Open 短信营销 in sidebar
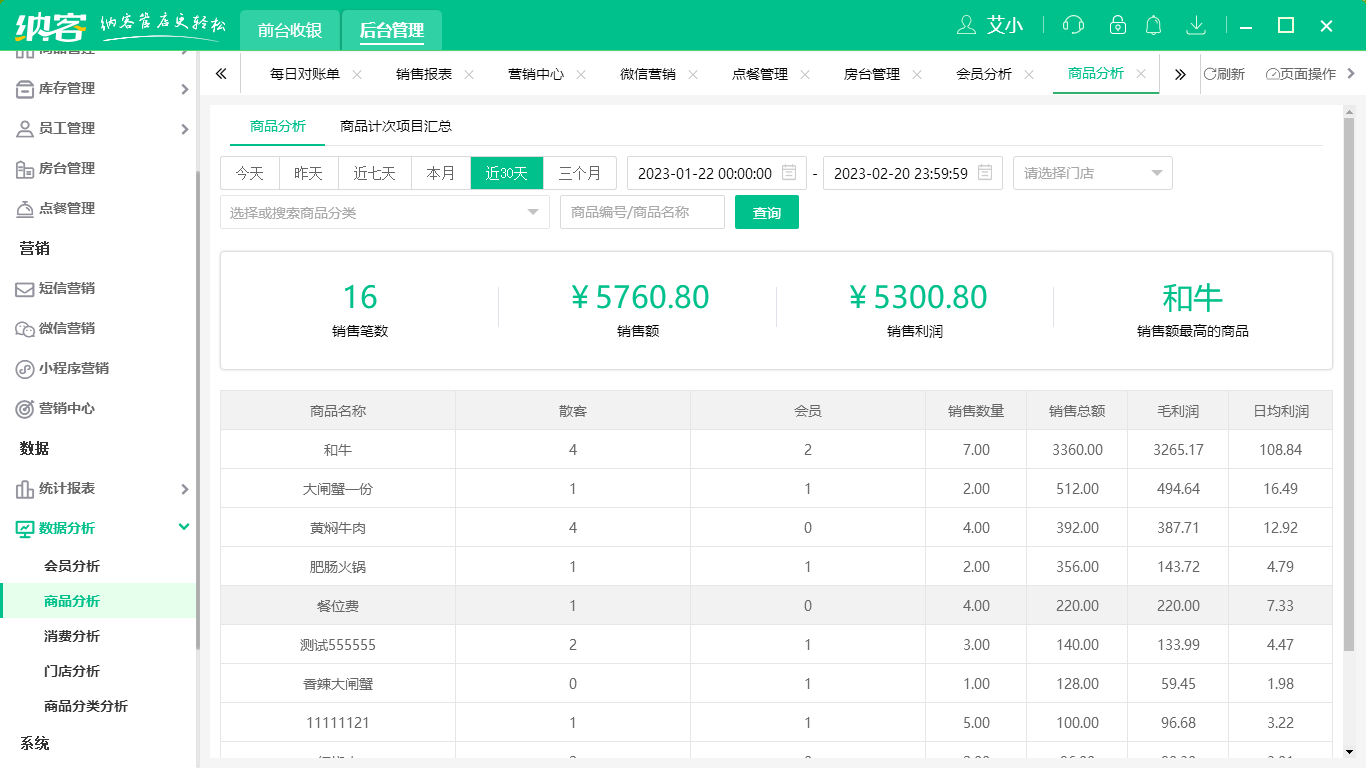Viewport: 1366px width, 768px height. point(67,288)
